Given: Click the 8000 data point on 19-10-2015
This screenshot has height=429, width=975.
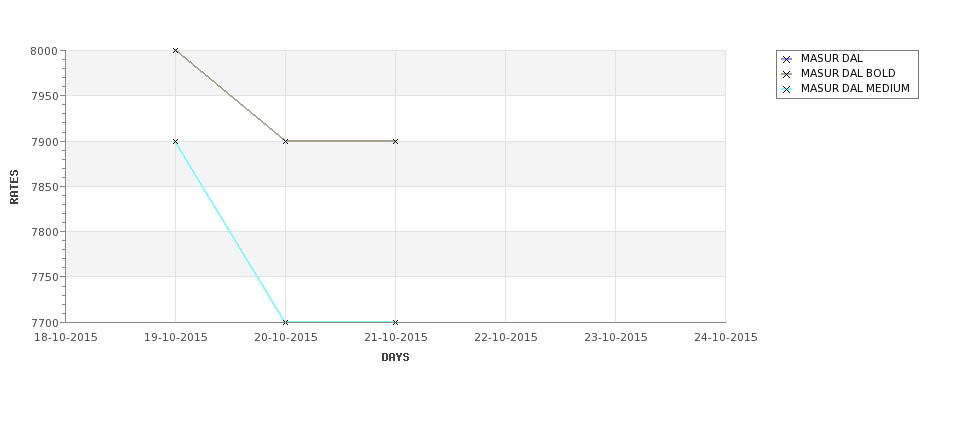Looking at the screenshot, I should (x=176, y=50).
